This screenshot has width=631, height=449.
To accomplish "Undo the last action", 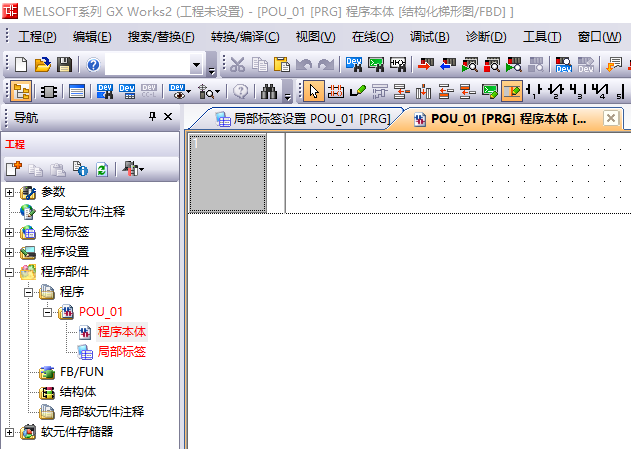I will tap(304, 64).
